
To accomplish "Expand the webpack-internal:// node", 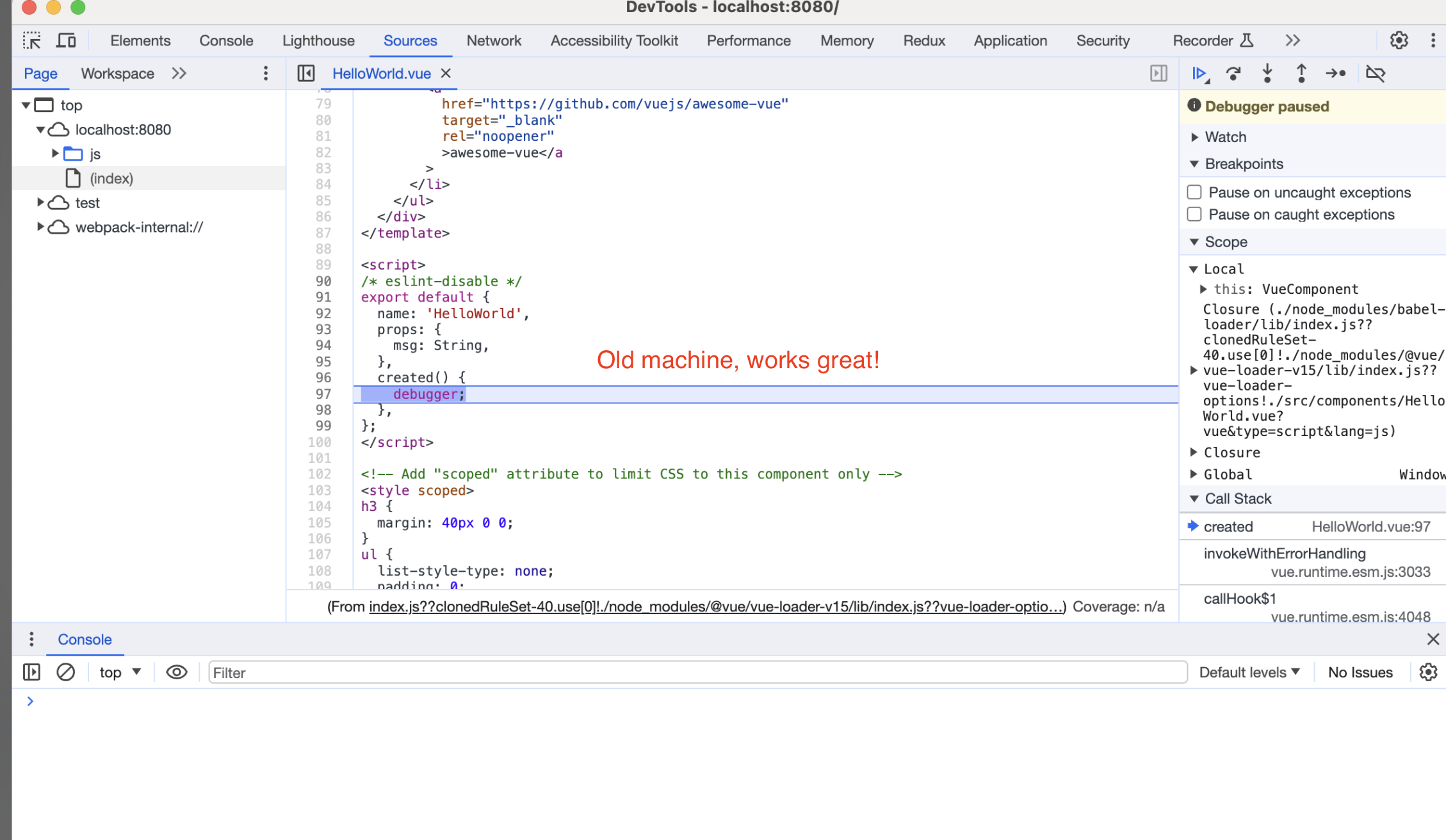I will click(40, 227).
